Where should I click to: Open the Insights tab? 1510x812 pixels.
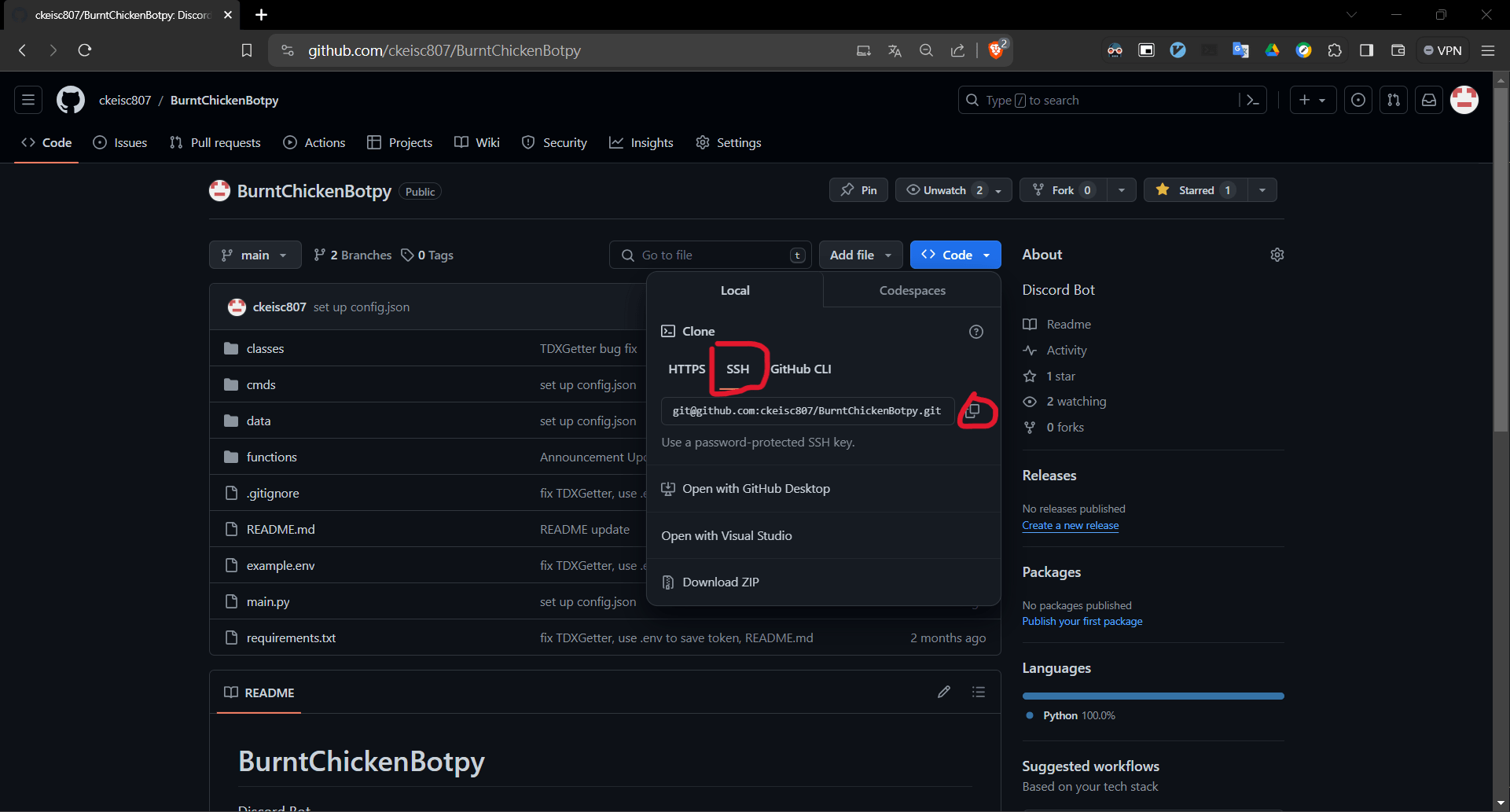[x=641, y=142]
